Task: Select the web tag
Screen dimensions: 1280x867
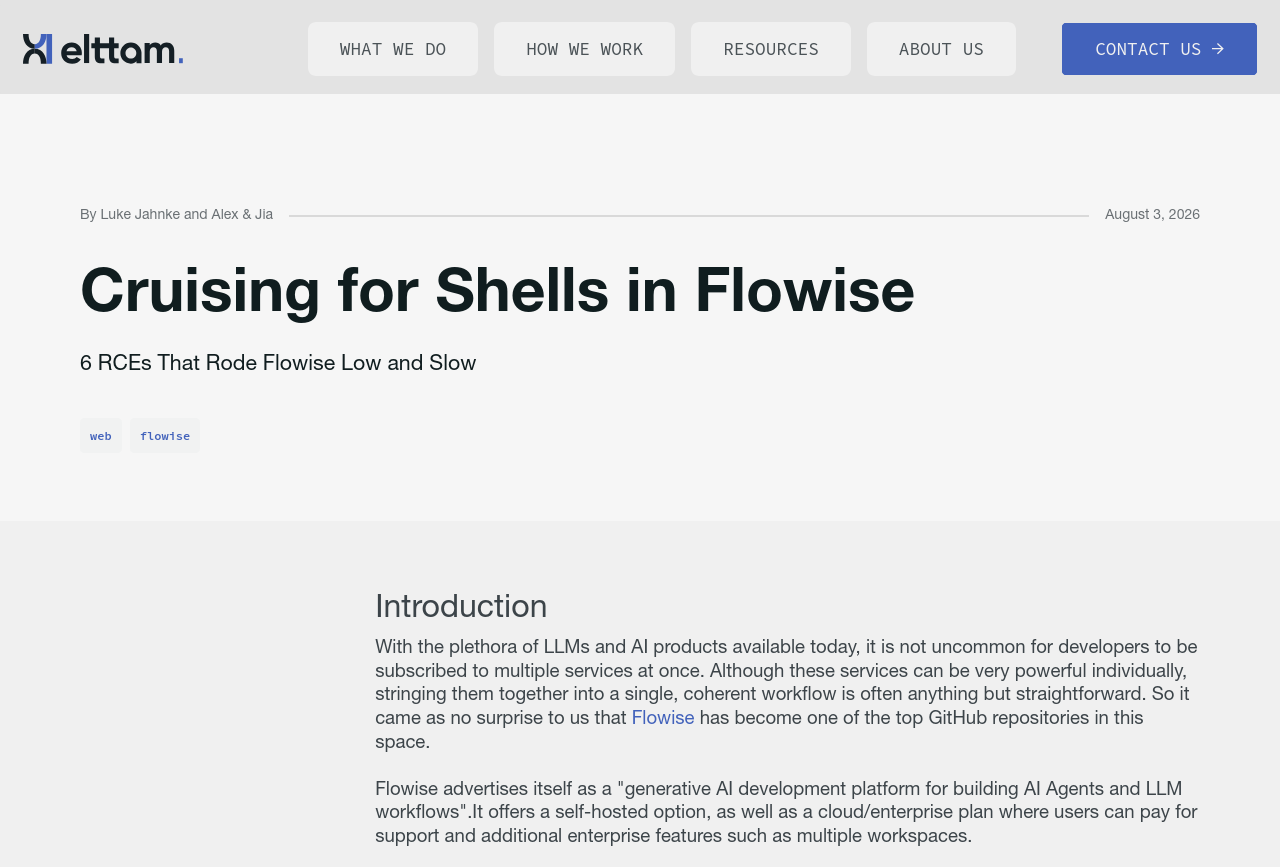Action: point(101,436)
